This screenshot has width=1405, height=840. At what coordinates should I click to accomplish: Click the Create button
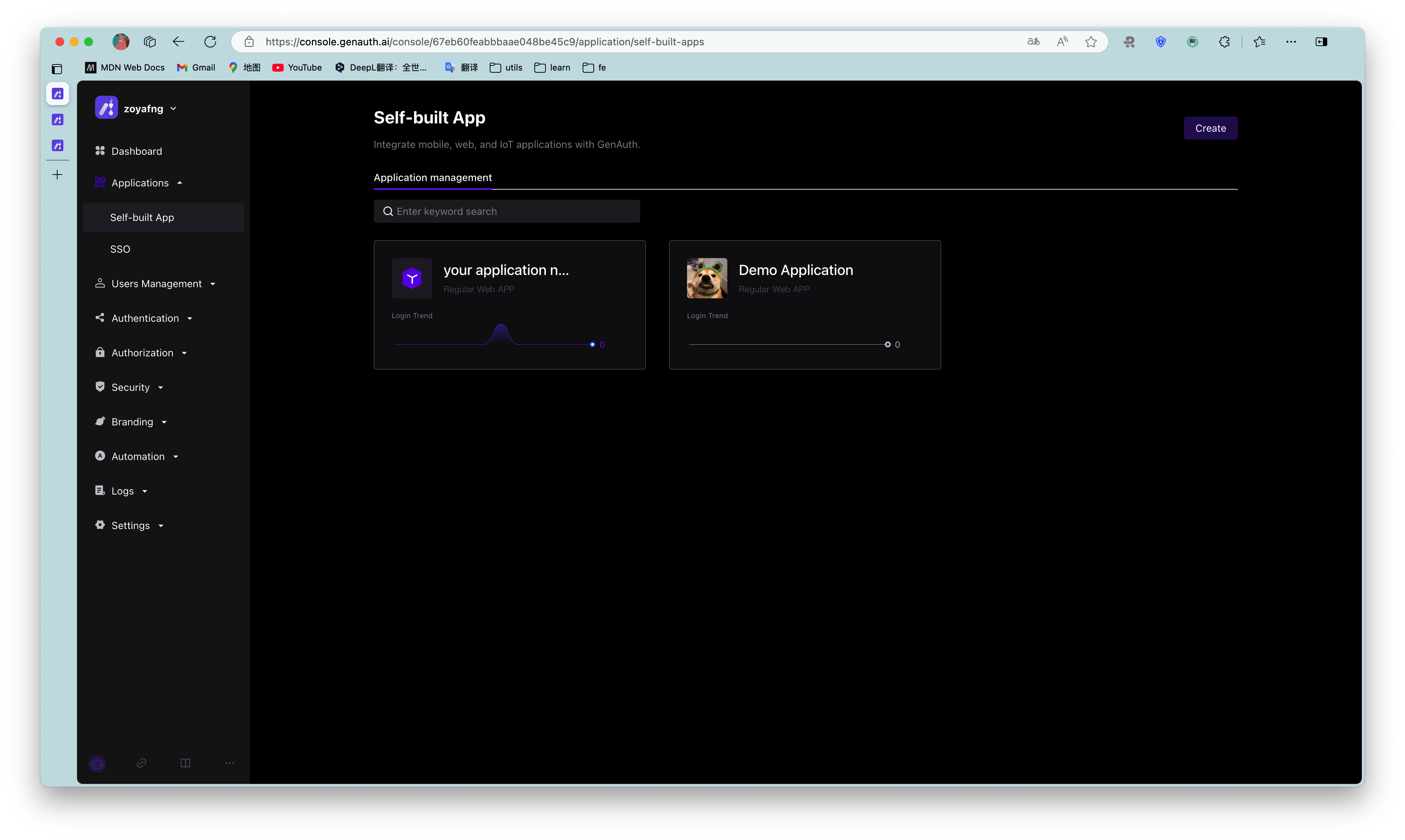pos(1210,128)
